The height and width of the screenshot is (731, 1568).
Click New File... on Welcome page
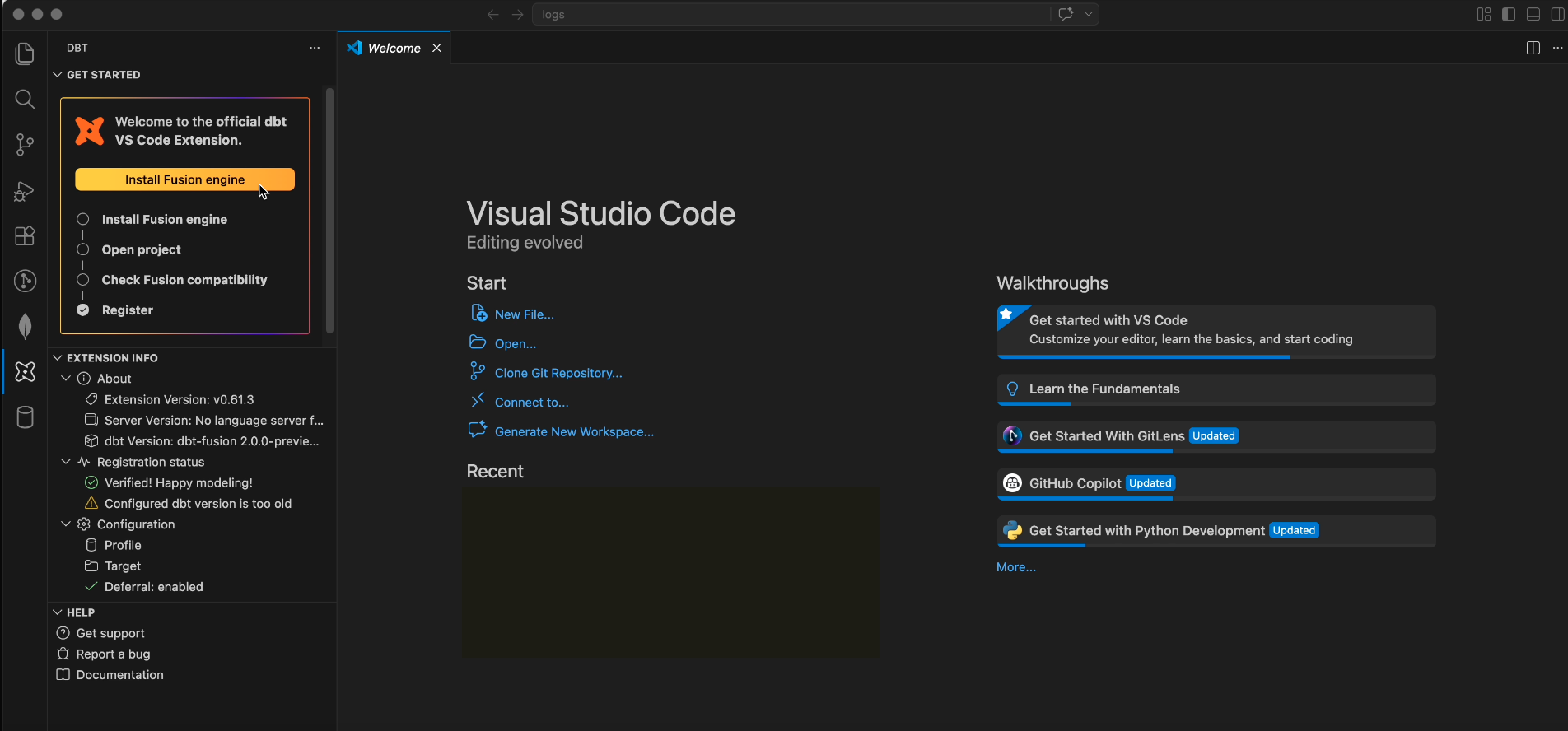coord(524,314)
